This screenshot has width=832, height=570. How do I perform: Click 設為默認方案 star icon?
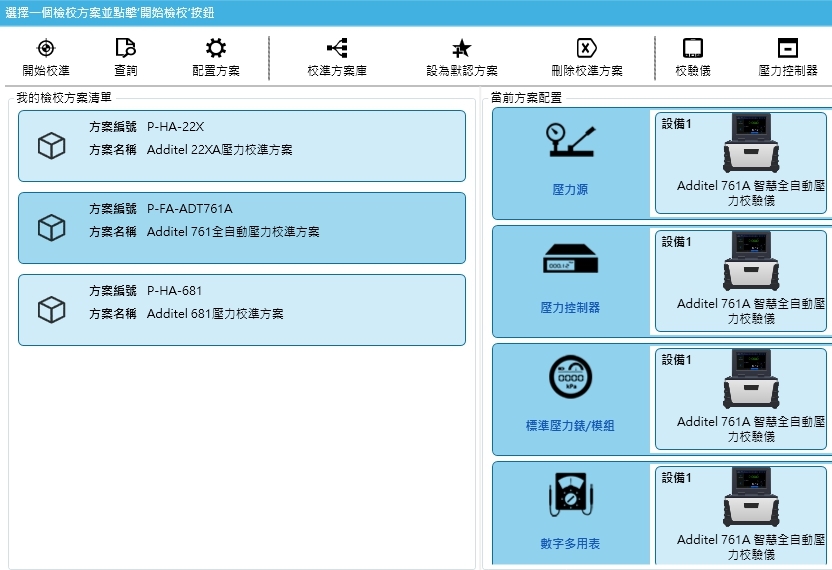tap(462, 48)
